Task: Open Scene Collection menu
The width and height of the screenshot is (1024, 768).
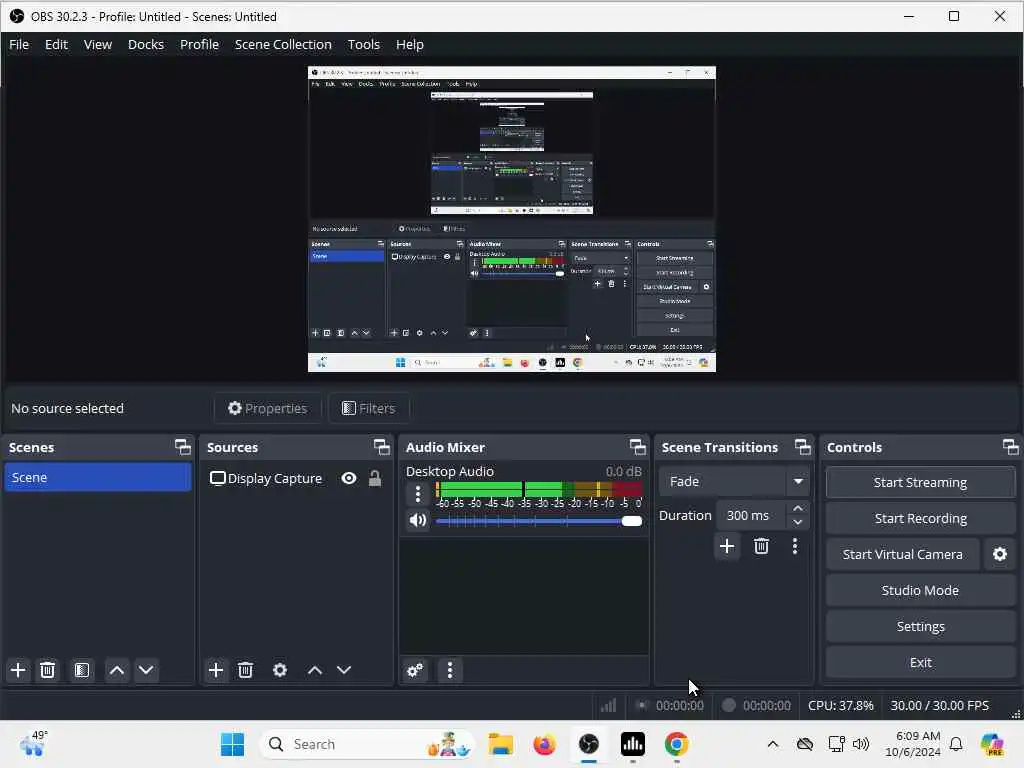Action: (283, 44)
